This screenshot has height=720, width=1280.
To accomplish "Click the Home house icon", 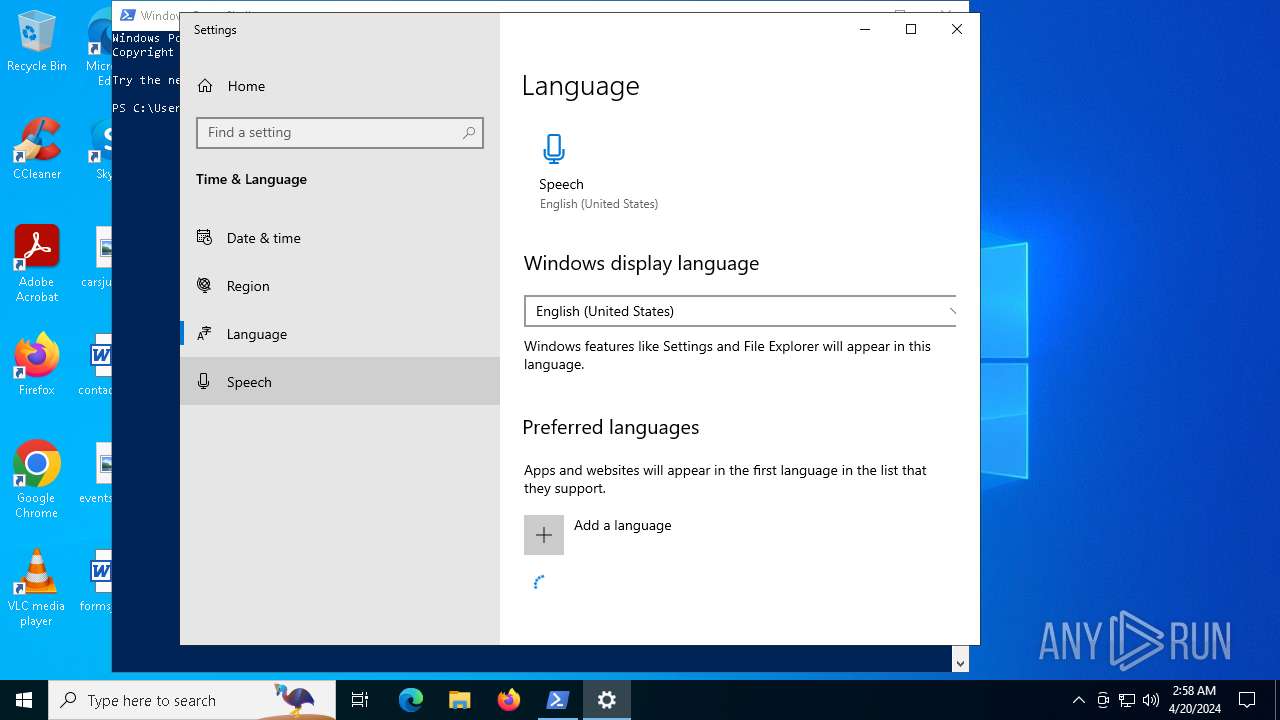I will point(205,86).
